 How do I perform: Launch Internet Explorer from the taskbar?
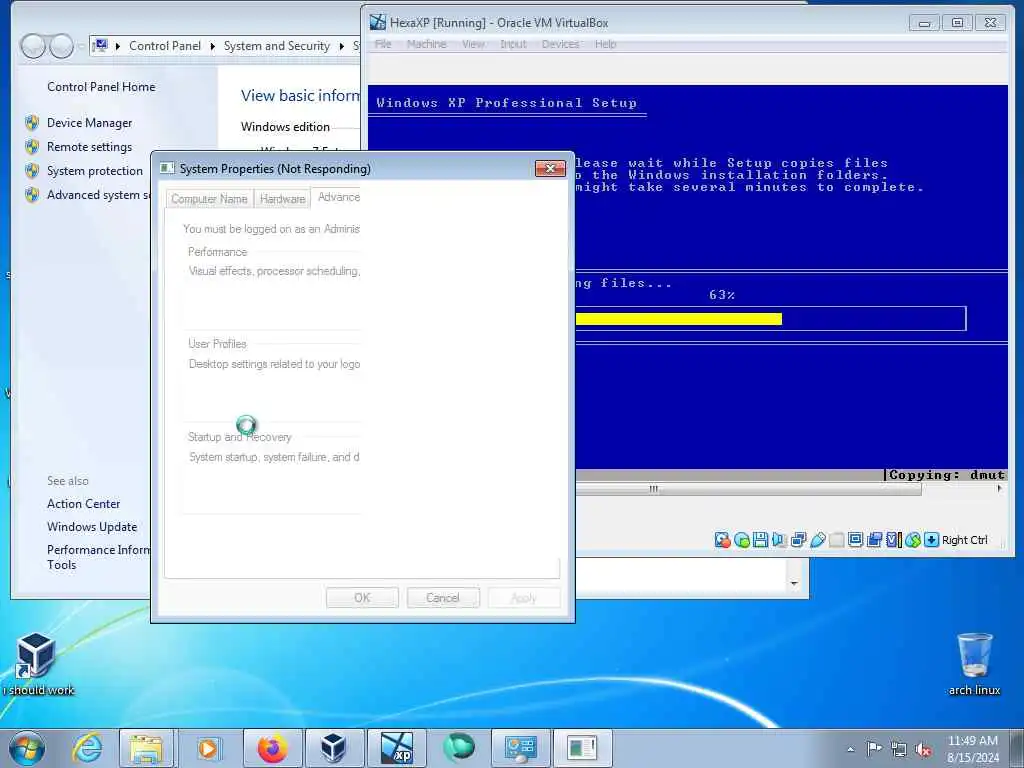[x=88, y=748]
